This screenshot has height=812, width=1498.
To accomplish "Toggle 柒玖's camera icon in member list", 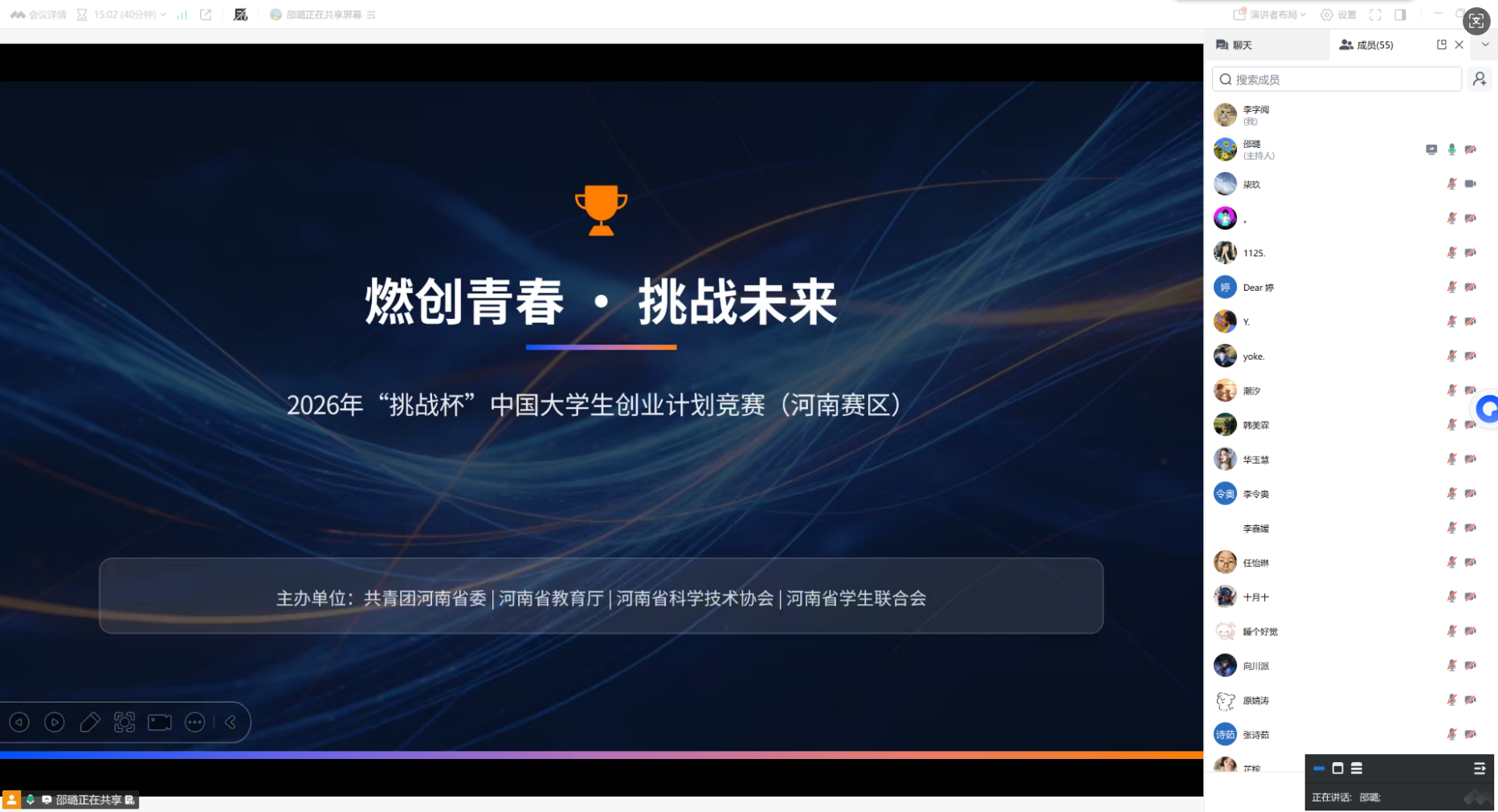I will [1470, 184].
